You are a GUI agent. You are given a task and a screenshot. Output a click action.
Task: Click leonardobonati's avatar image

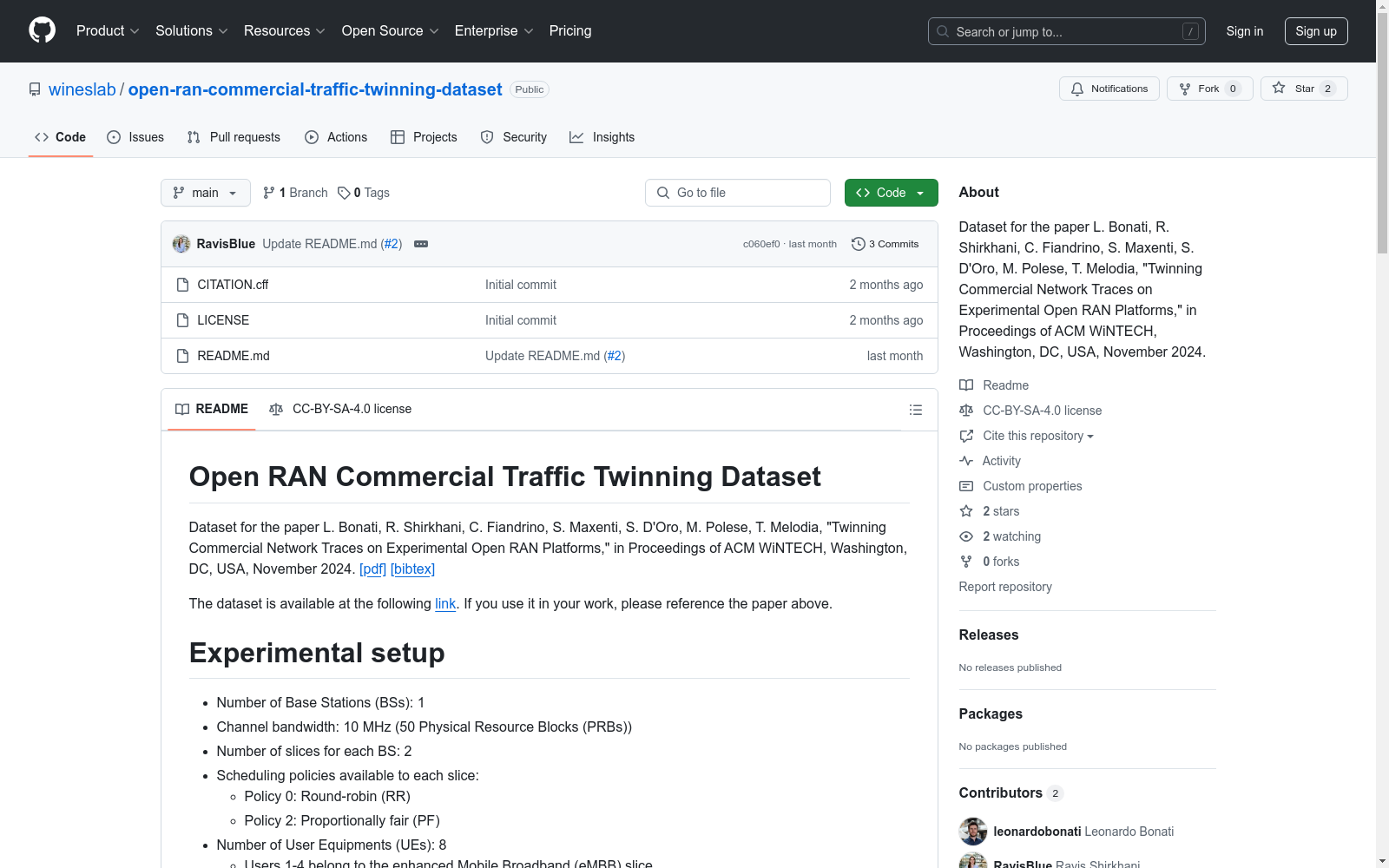973,832
